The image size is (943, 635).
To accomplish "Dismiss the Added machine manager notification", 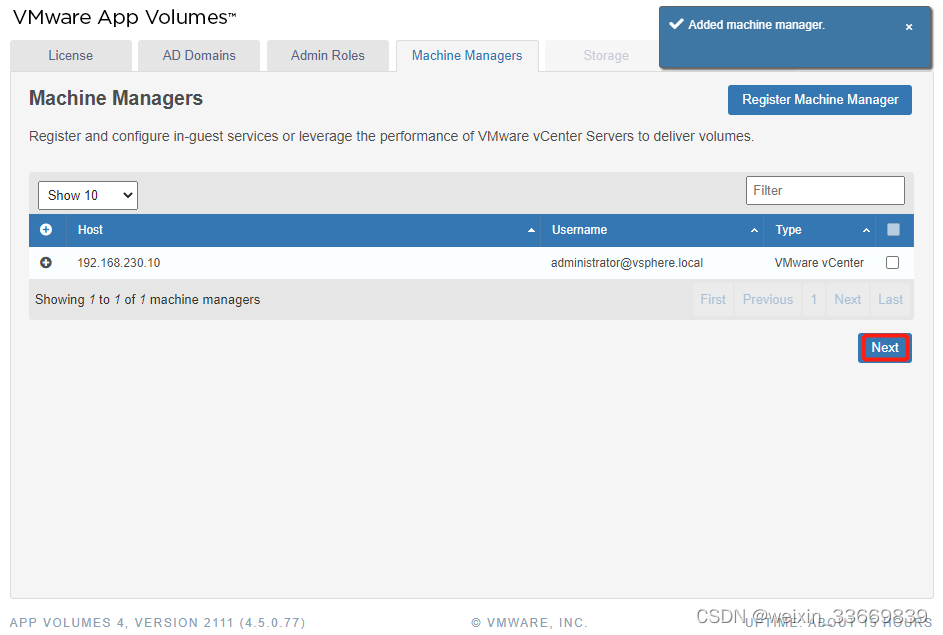I will pyautogui.click(x=909, y=27).
